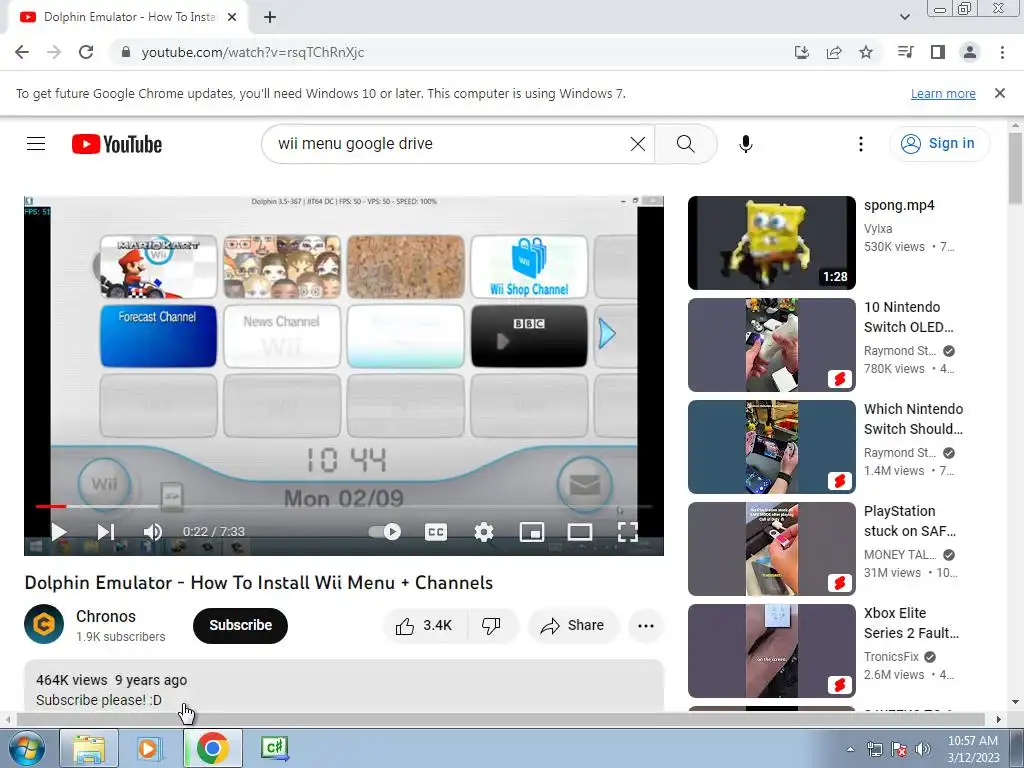
Task: Toggle autoplay switch
Action: click(385, 532)
